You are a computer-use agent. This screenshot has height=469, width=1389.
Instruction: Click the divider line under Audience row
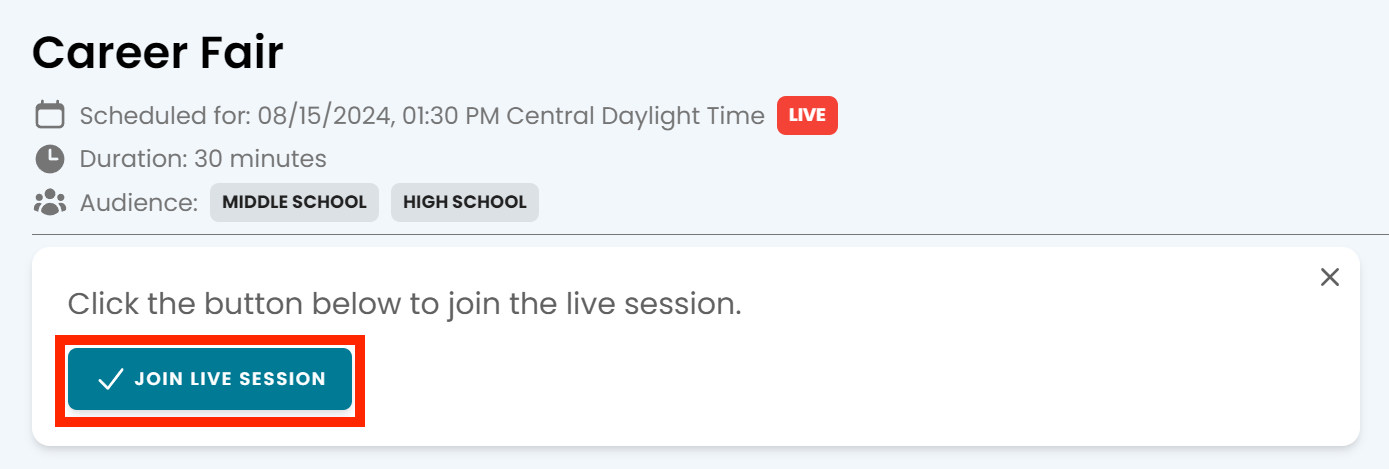point(710,235)
